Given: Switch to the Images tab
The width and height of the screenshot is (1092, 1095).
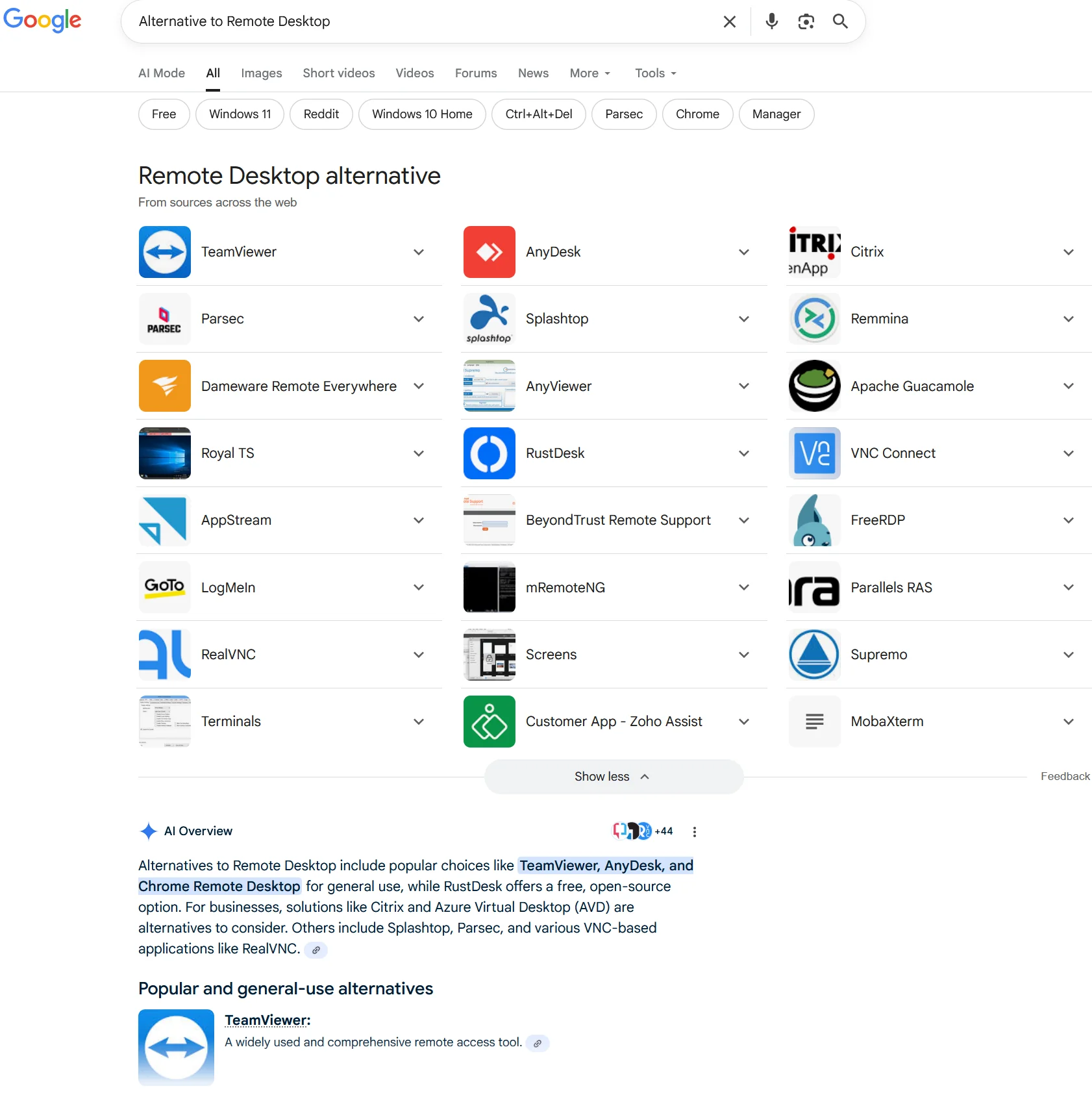Looking at the screenshot, I should pyautogui.click(x=261, y=73).
